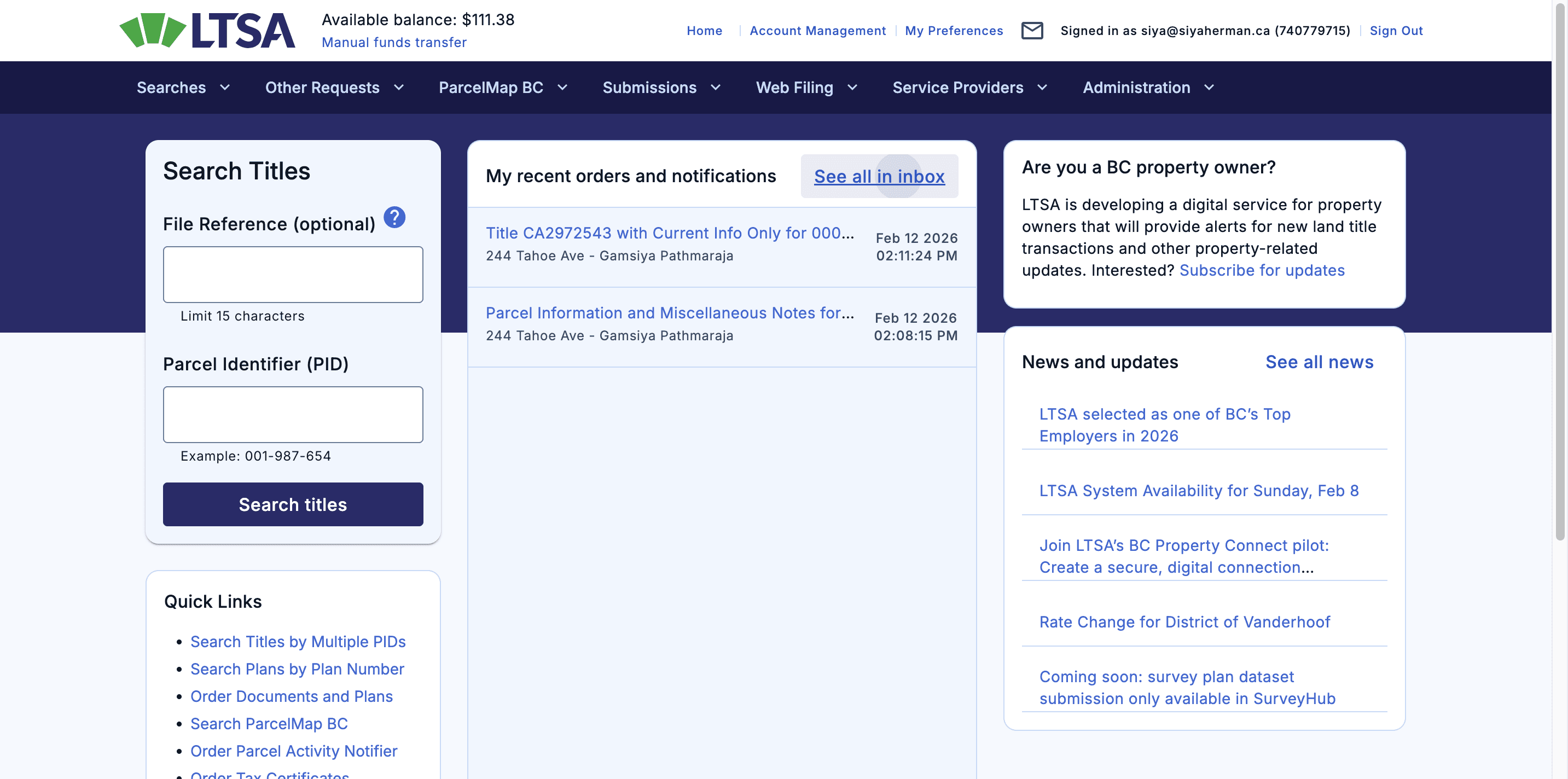Click the Feb 12 2026 02:11:24 PM timestamp
The width and height of the screenshot is (1568, 779).
(x=916, y=247)
